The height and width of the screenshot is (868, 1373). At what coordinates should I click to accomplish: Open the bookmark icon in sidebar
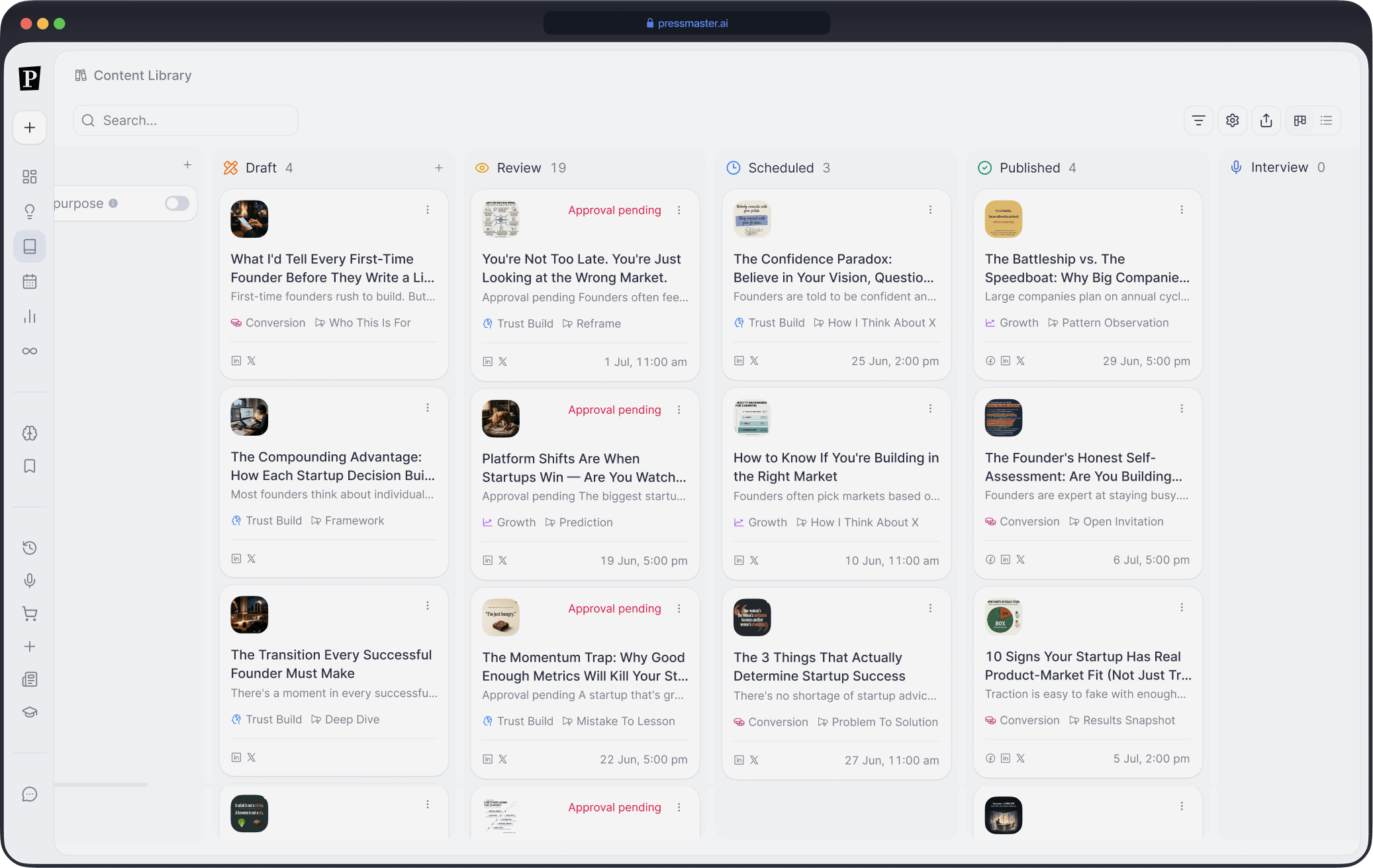click(30, 466)
